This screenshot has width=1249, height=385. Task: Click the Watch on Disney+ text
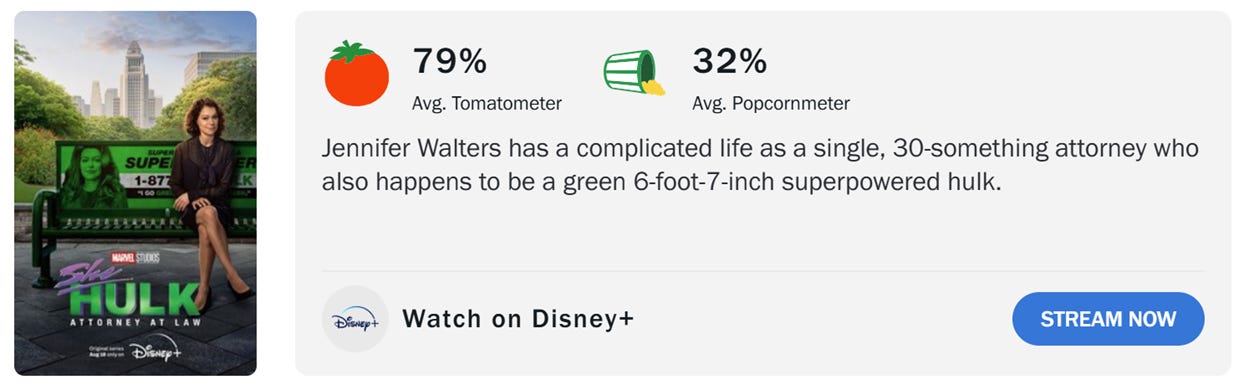[518, 319]
